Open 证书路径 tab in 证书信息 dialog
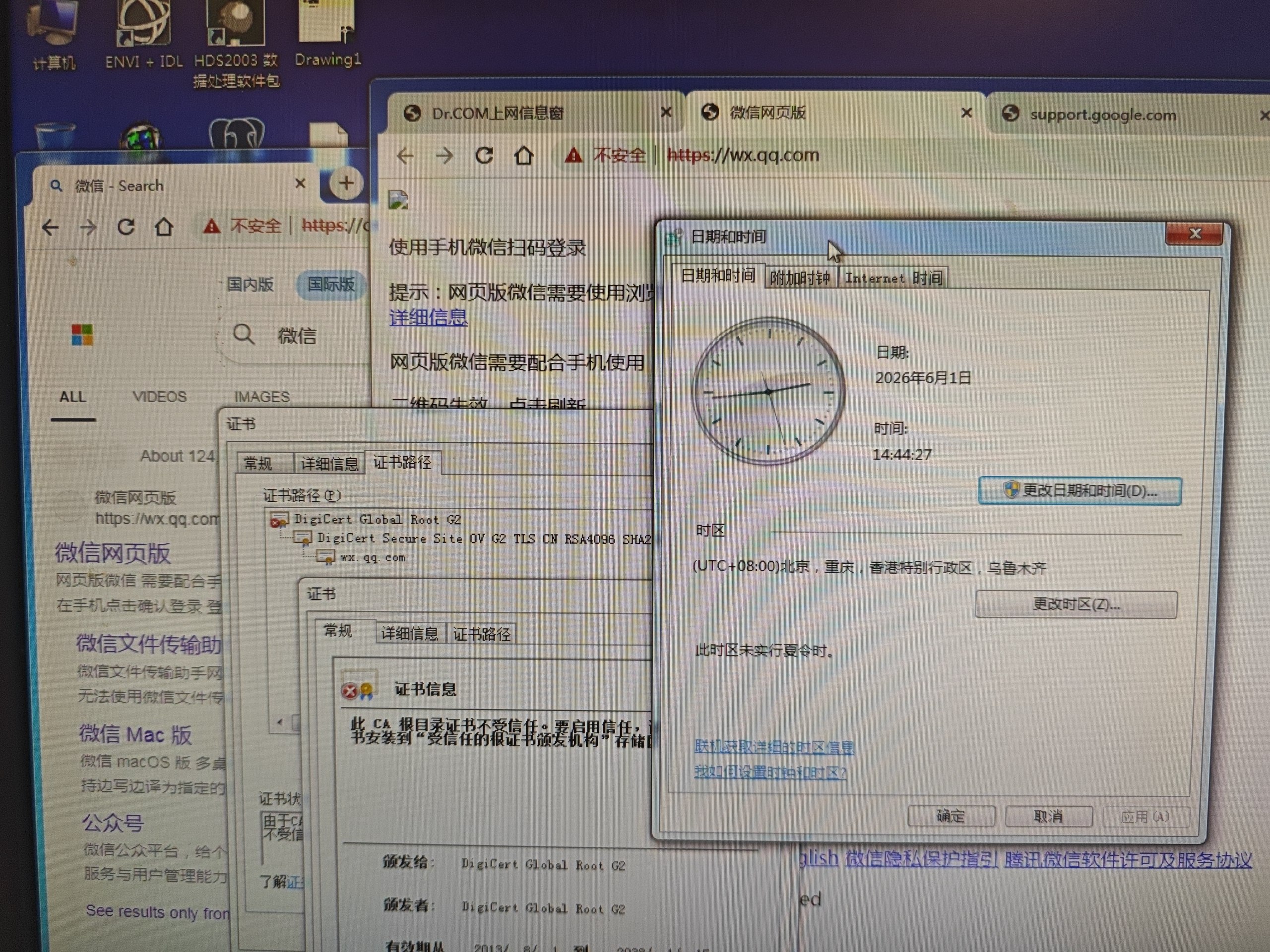The image size is (1270, 952). pos(481,634)
